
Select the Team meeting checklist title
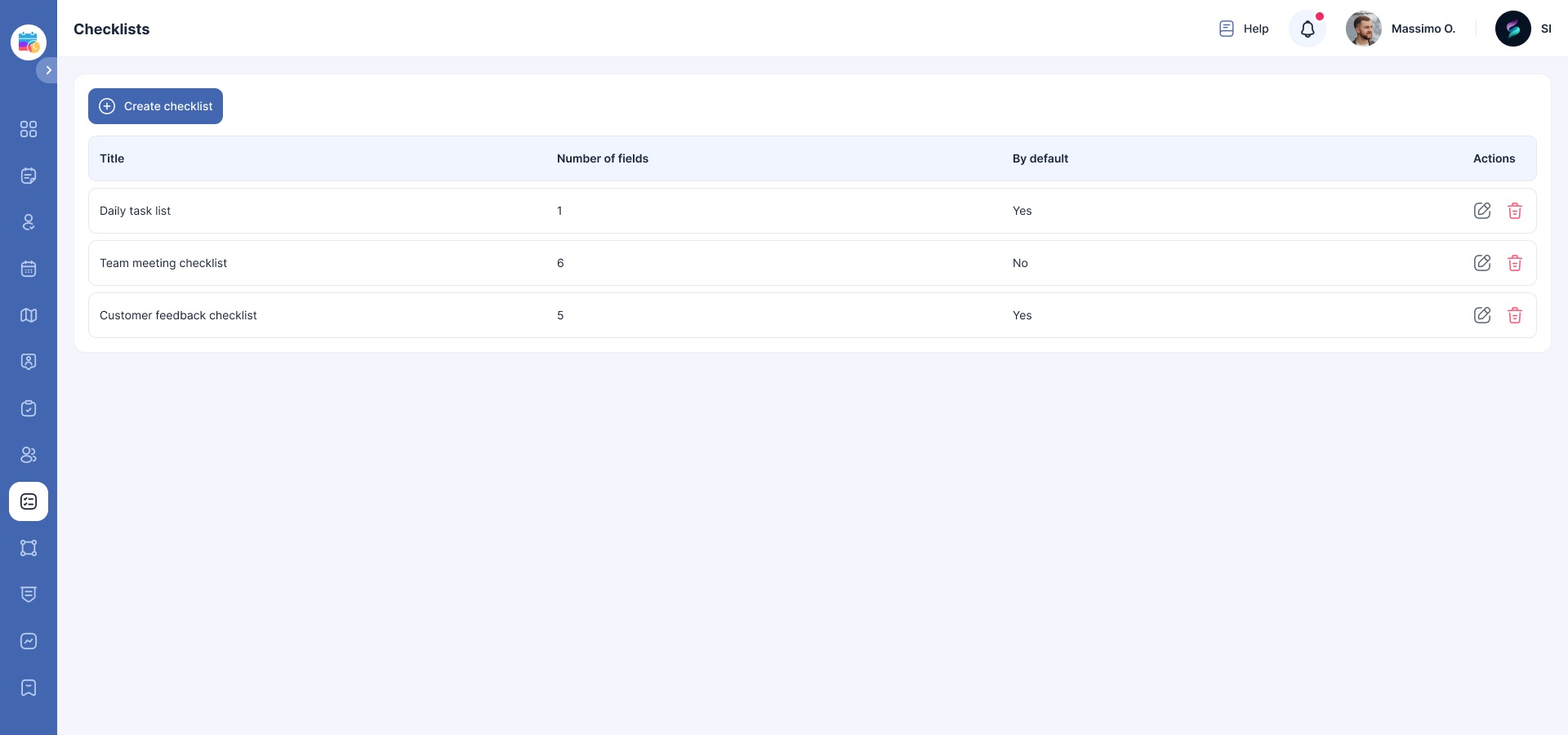(x=163, y=263)
